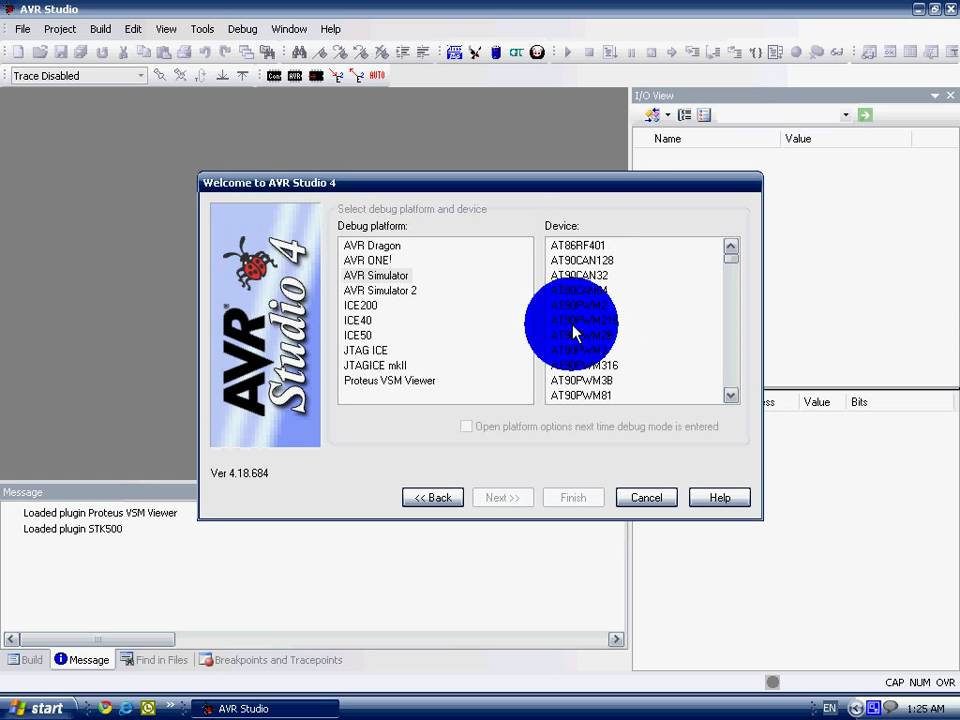The image size is (960, 720).
Task: Click the green go arrow in I/O View
Action: pos(865,114)
